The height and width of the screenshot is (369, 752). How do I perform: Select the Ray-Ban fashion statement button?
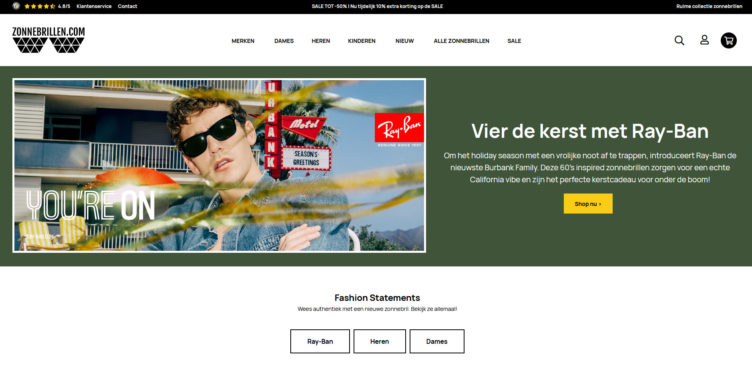tap(320, 341)
